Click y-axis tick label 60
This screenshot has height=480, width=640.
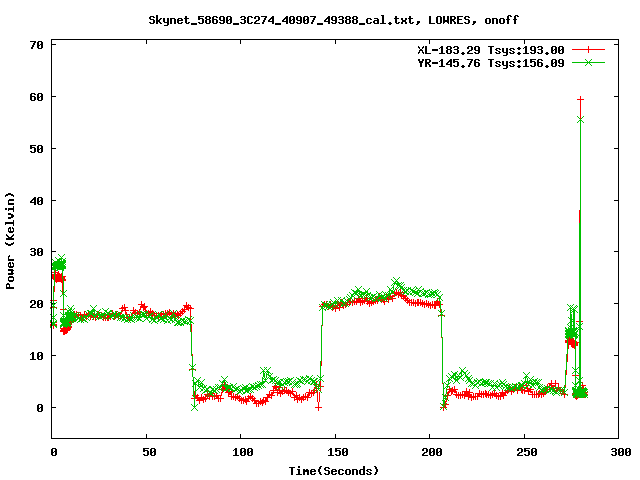click(x=36, y=97)
